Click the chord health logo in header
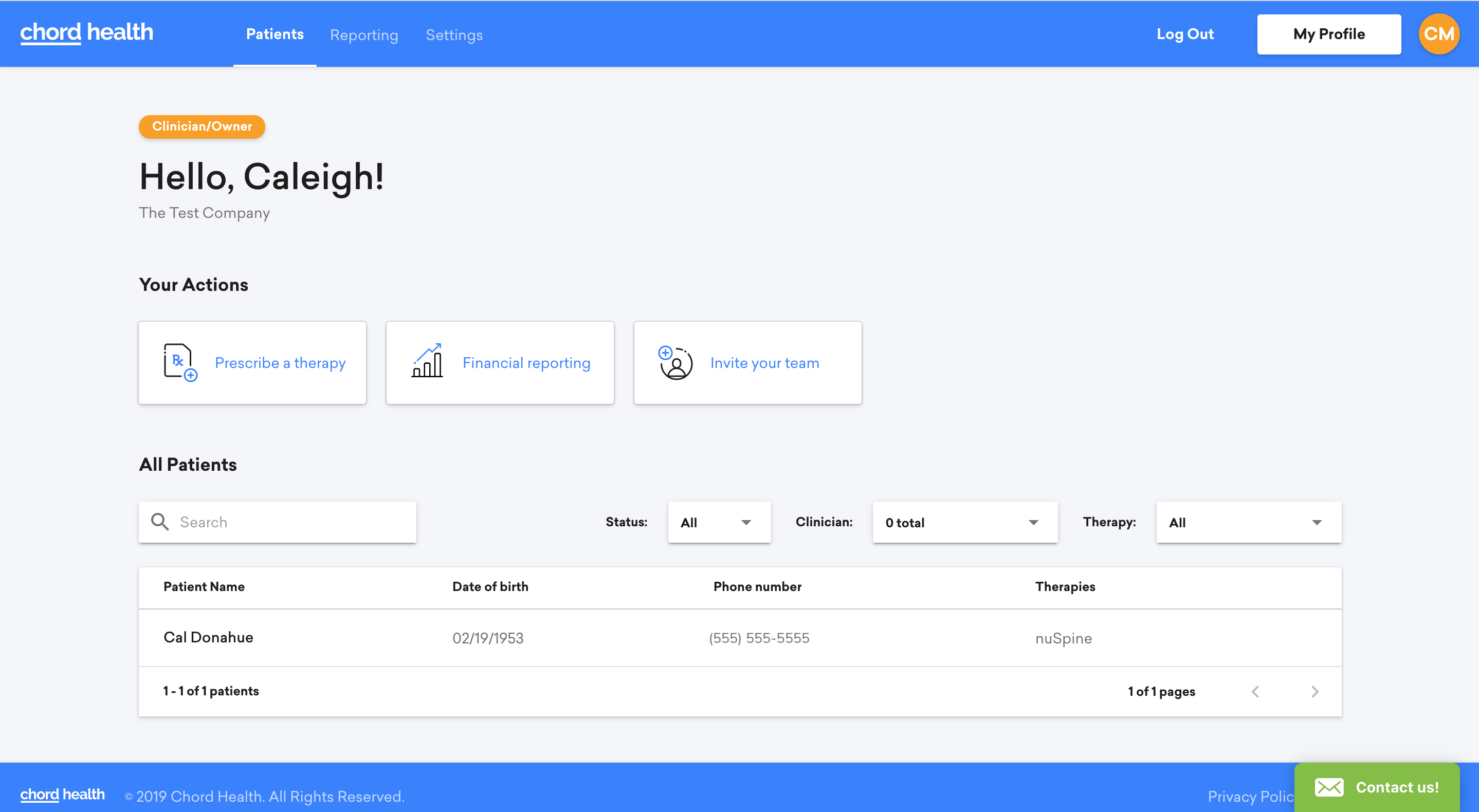The width and height of the screenshot is (1479, 812). (87, 33)
